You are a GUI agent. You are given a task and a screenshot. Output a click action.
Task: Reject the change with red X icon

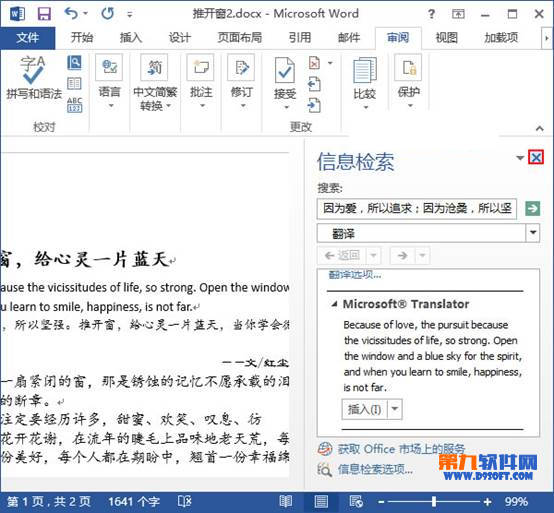(x=314, y=63)
